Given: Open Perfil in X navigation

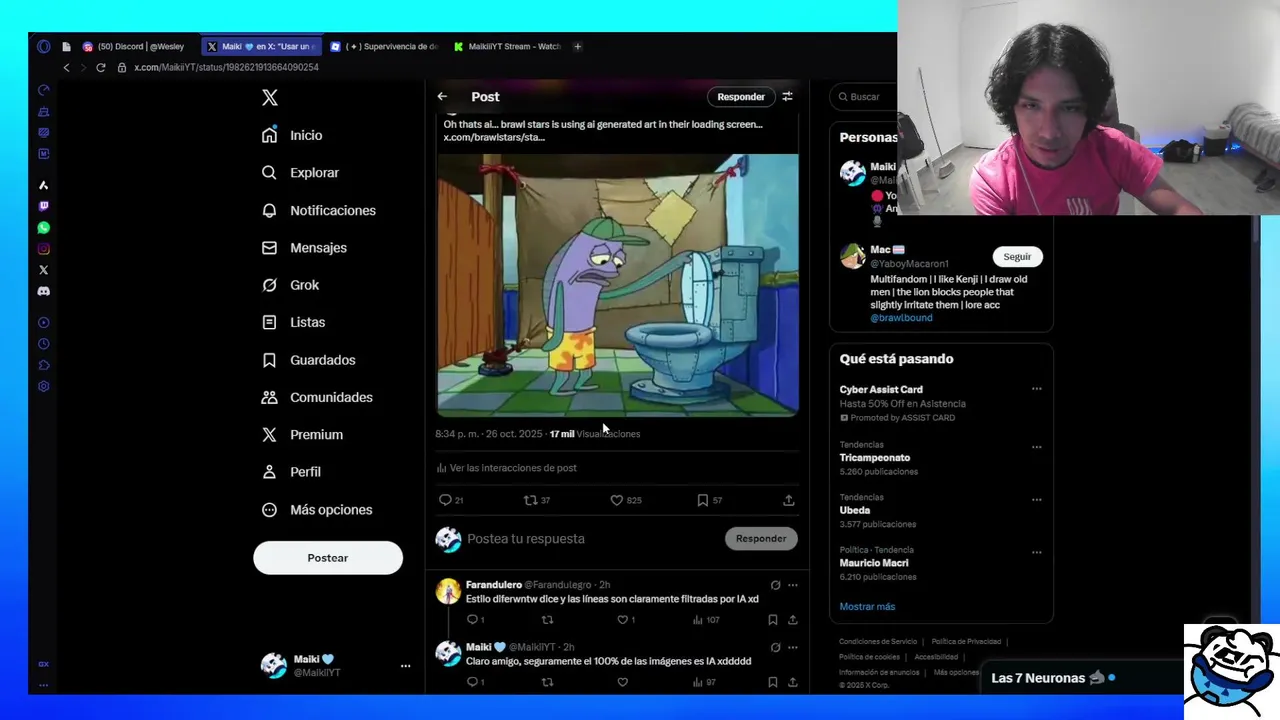Looking at the screenshot, I should click(x=293, y=472).
